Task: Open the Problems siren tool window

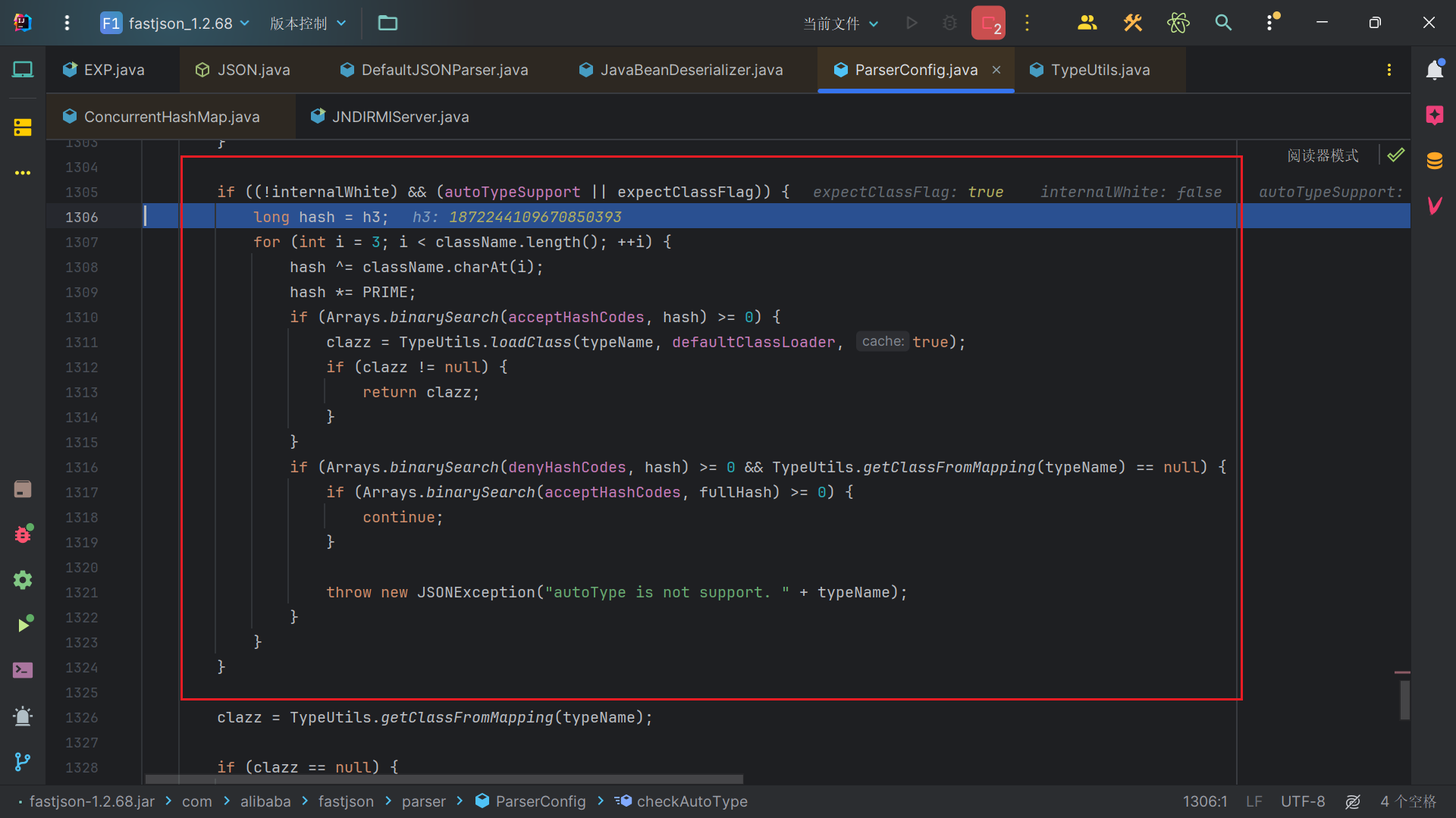Action: coord(23,716)
